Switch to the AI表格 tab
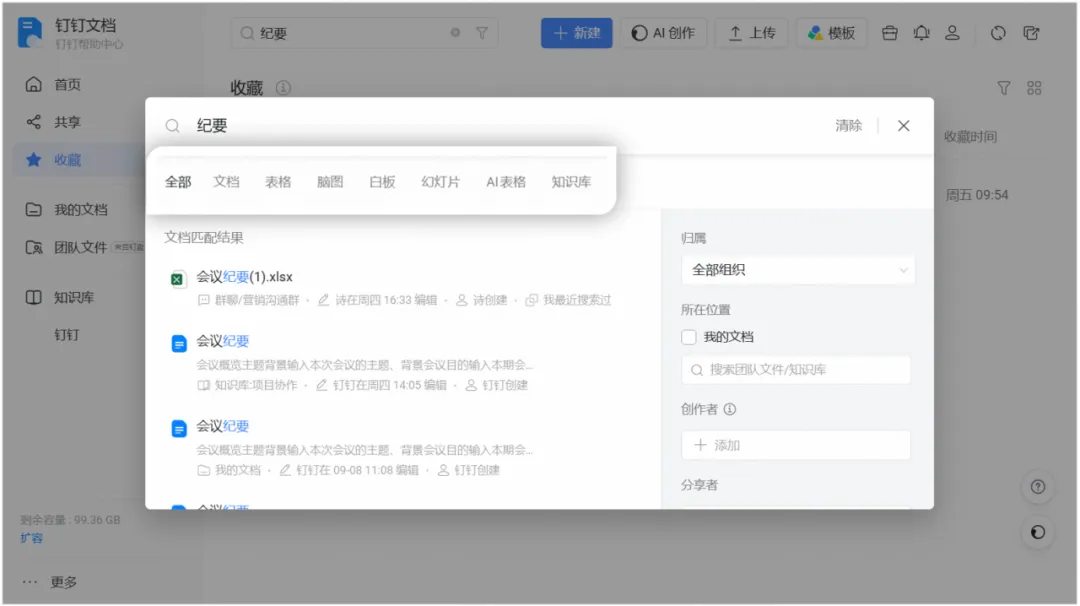The image size is (1080, 606). coord(506,182)
